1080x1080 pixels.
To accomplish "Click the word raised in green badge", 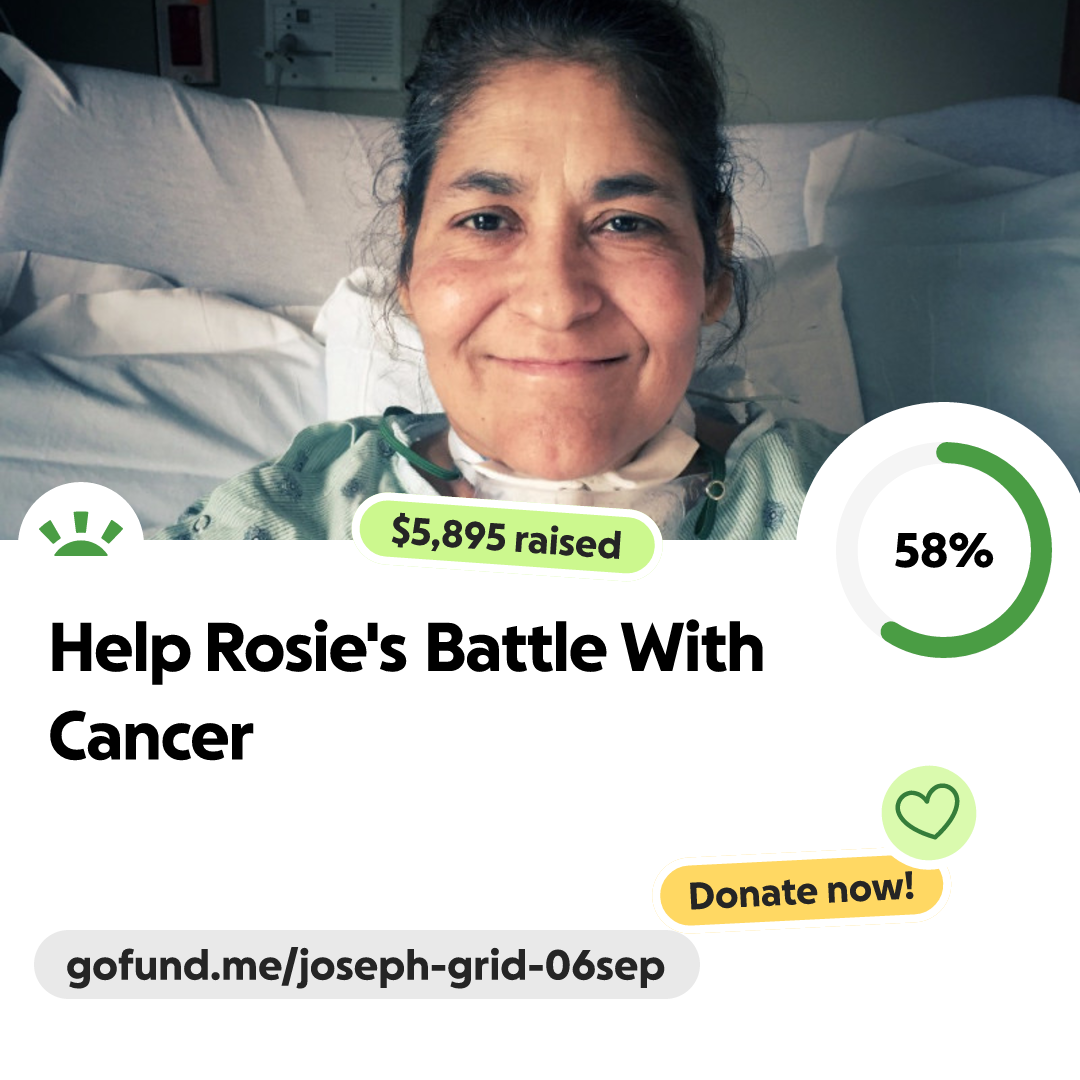I will pos(569,542).
